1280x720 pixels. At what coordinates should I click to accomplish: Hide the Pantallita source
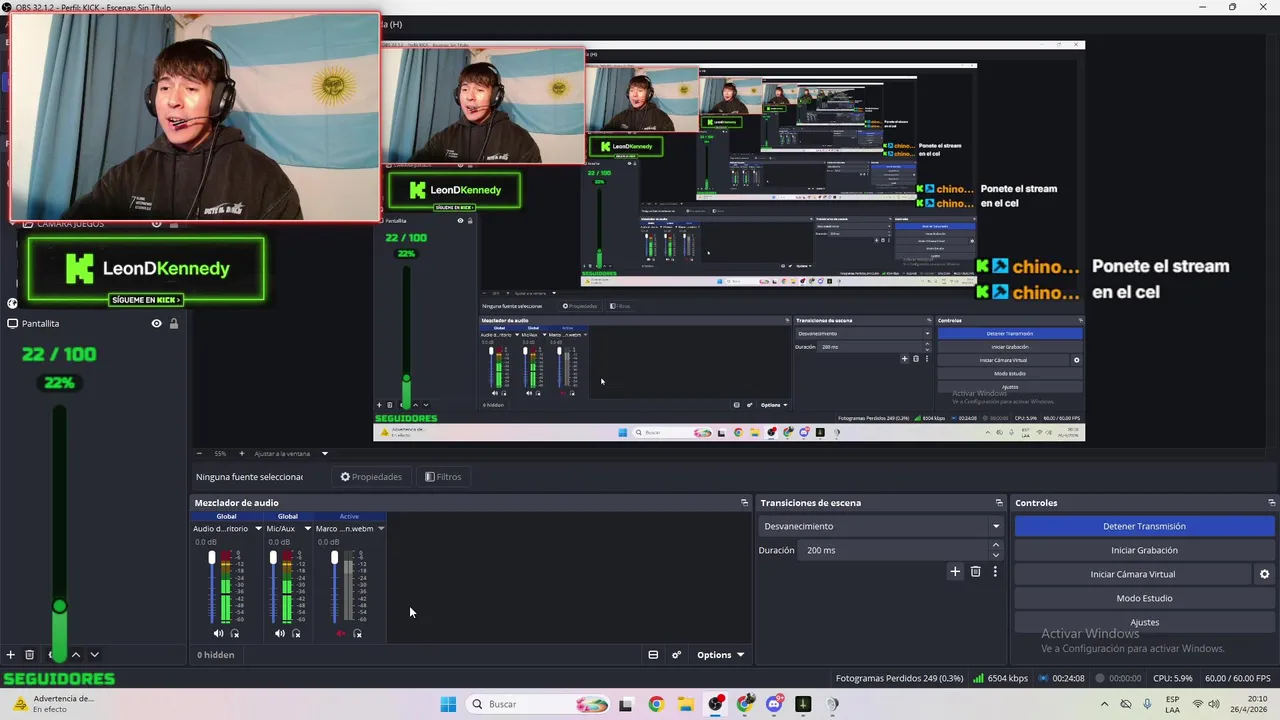pos(156,323)
